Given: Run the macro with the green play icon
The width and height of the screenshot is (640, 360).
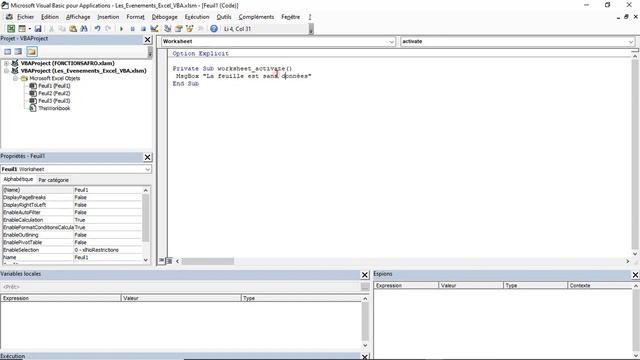Looking at the screenshot, I should point(121,29).
